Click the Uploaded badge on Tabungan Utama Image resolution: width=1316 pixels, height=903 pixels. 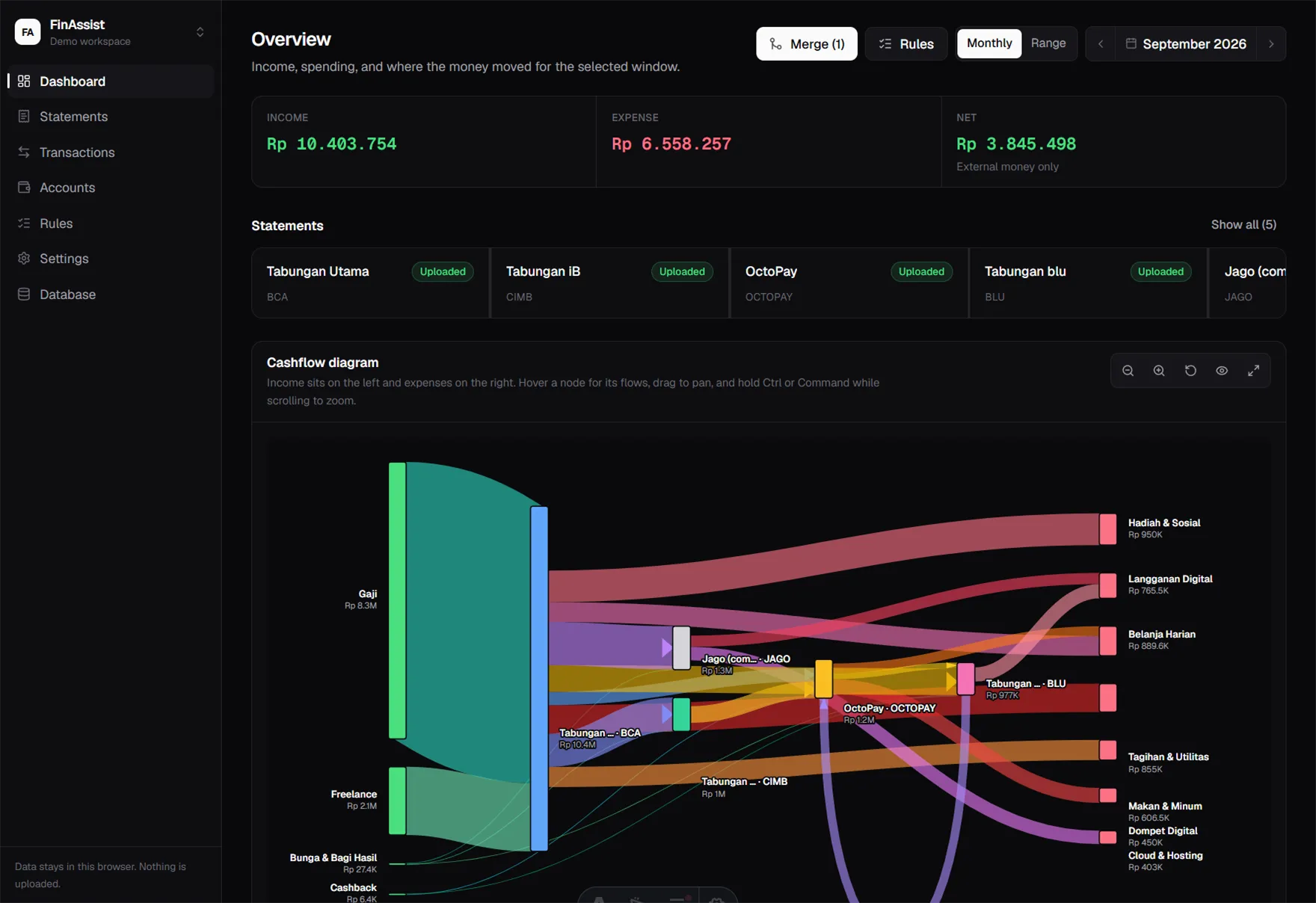coord(443,271)
